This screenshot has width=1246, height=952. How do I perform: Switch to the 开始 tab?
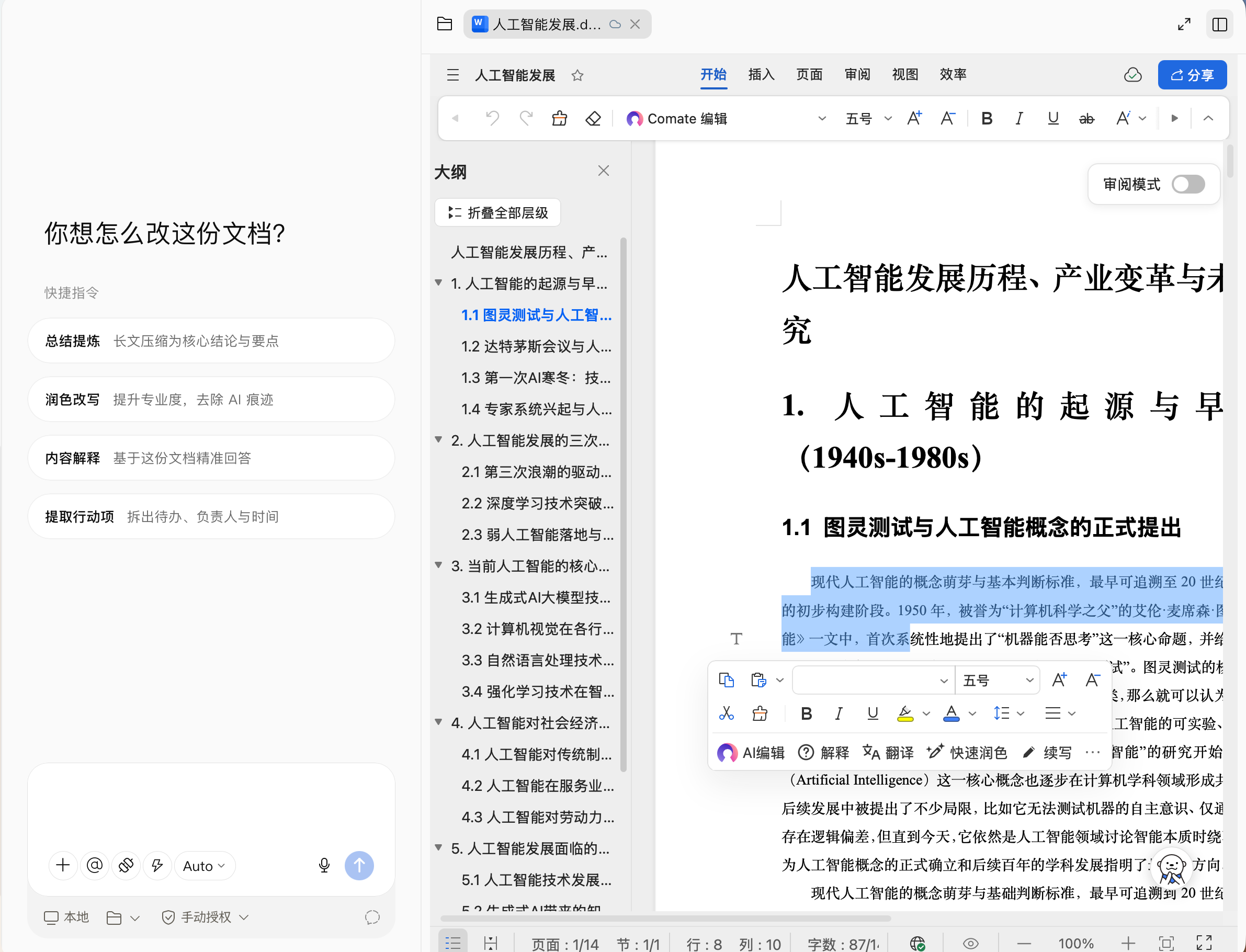(x=713, y=74)
